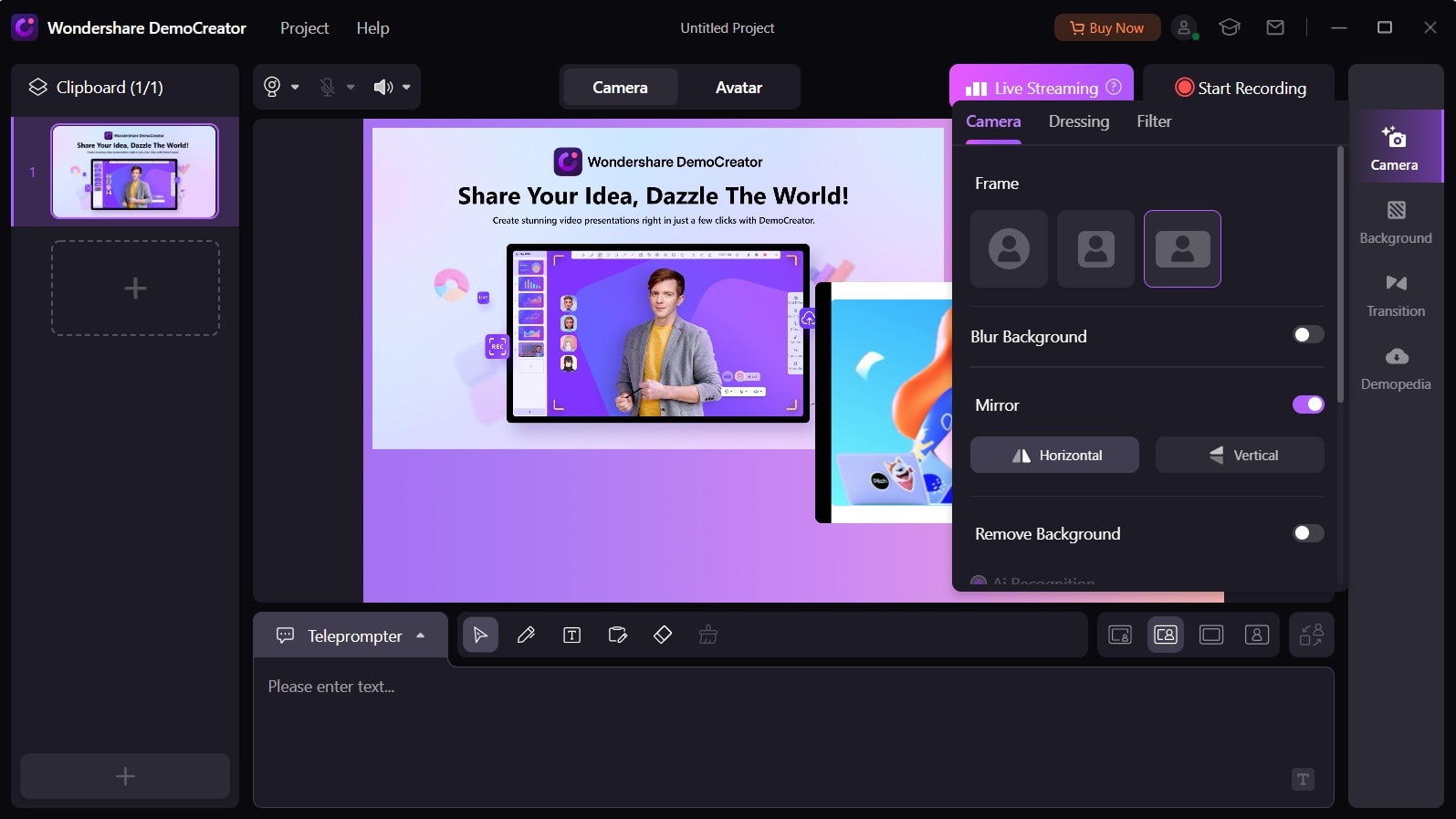1456x819 pixels.
Task: Switch to Camera mode
Action: pos(620,88)
